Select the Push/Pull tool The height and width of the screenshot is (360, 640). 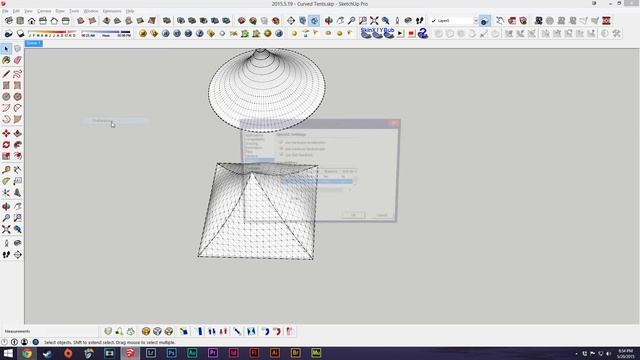pos(18,133)
